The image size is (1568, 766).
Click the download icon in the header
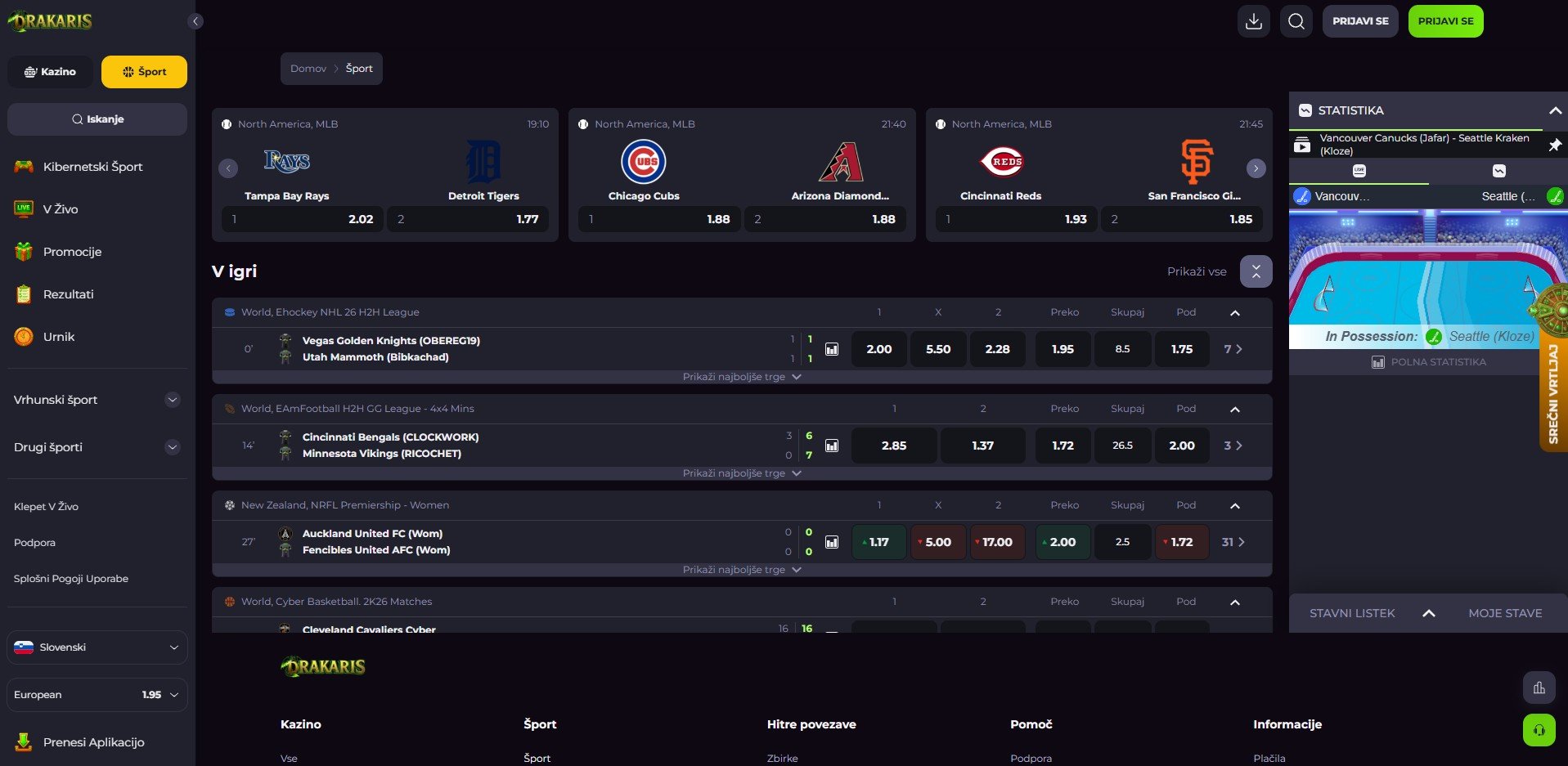[x=1254, y=21]
